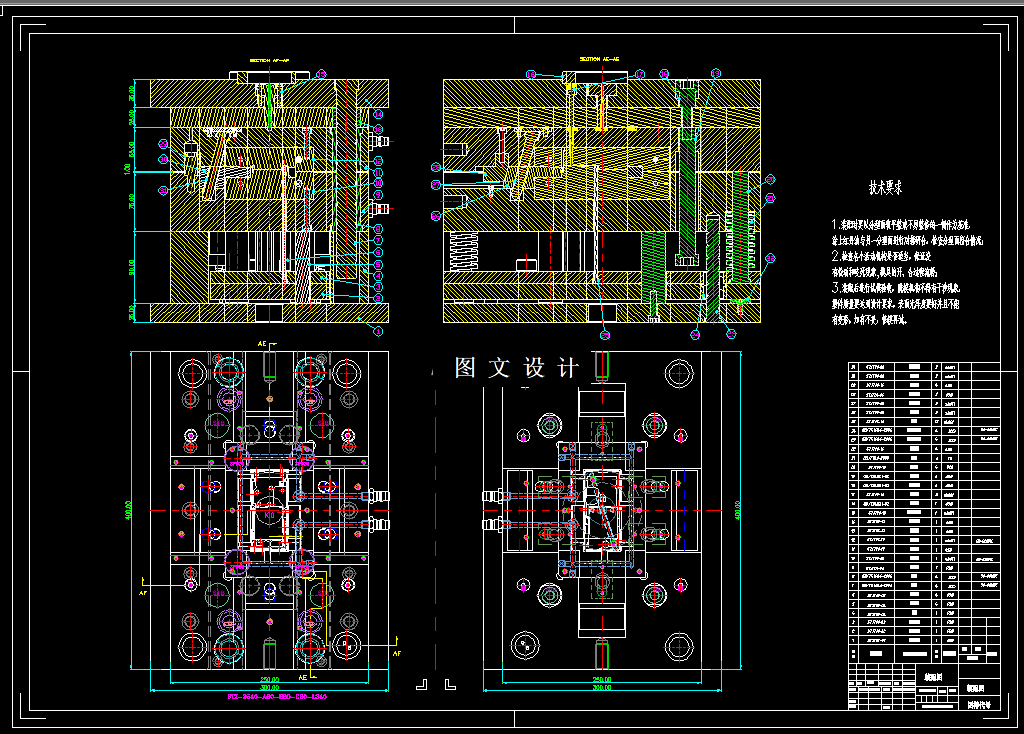Click the 图文设计 text in the drawing
Viewport: 1024px width, 734px height.
pos(517,368)
